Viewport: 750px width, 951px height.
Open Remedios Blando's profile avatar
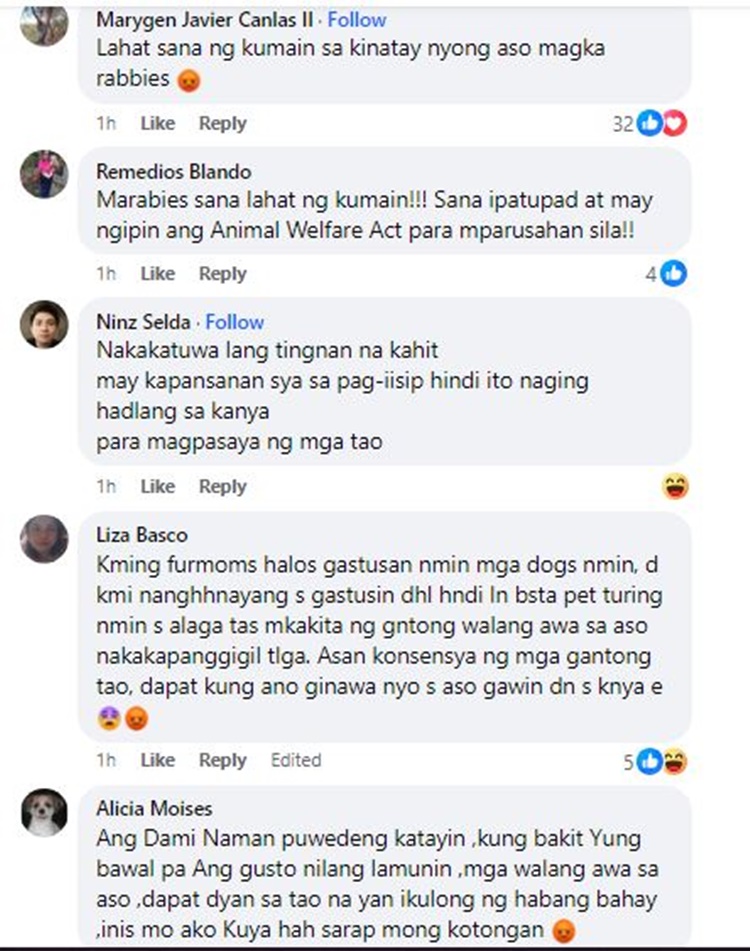coord(44,174)
